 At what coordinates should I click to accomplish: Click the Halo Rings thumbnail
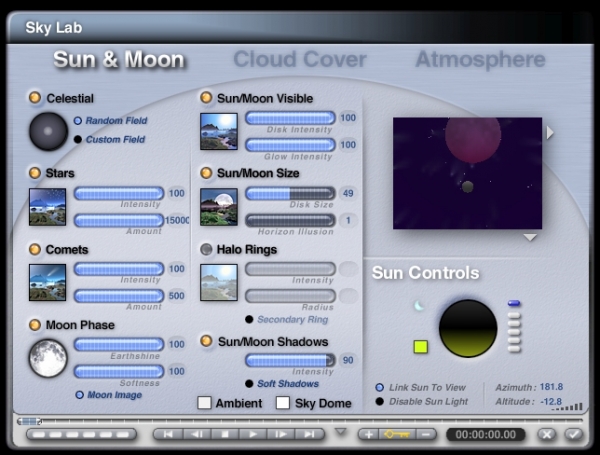tap(219, 282)
